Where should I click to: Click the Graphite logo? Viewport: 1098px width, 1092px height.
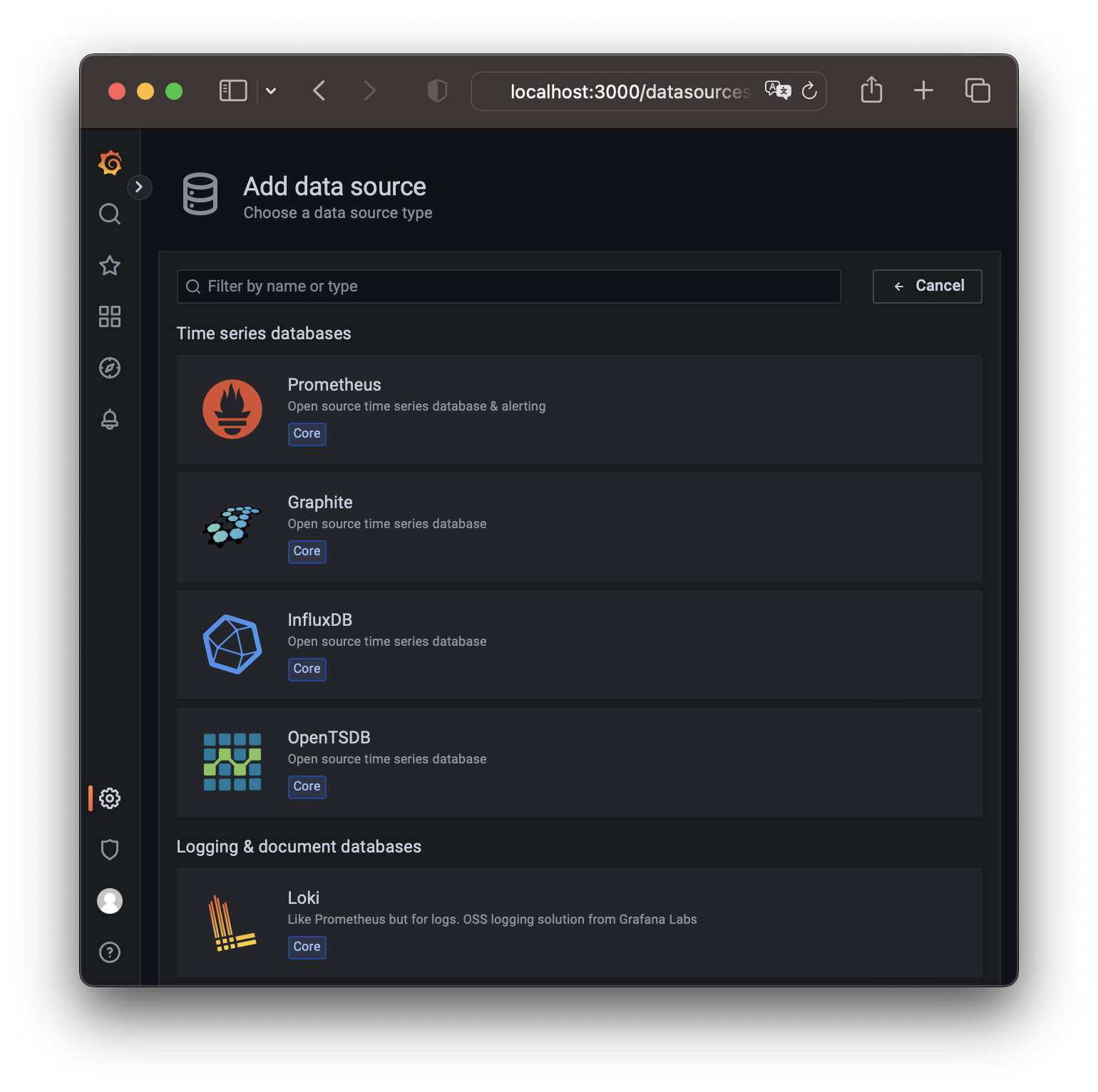pos(232,527)
